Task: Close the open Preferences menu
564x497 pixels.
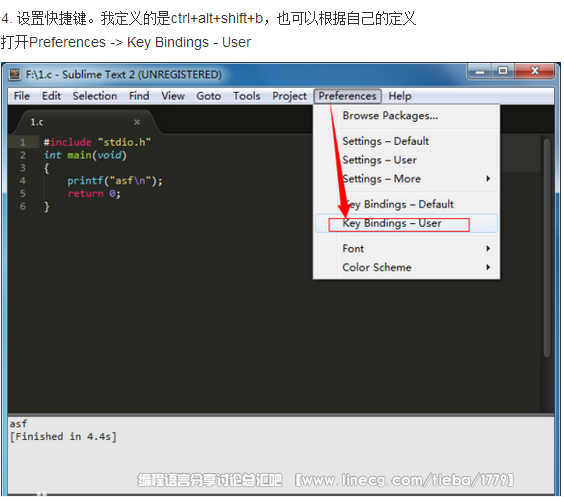Action: (347, 96)
